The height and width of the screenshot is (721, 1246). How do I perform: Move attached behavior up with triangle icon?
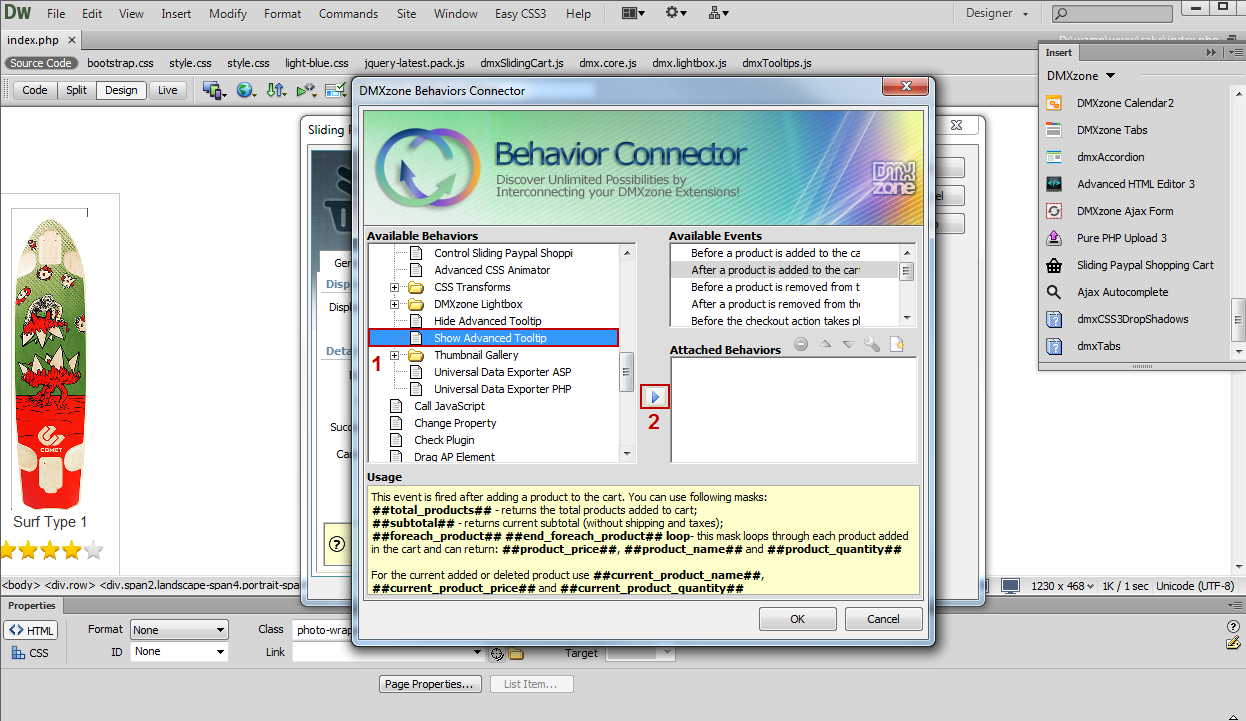(x=825, y=345)
